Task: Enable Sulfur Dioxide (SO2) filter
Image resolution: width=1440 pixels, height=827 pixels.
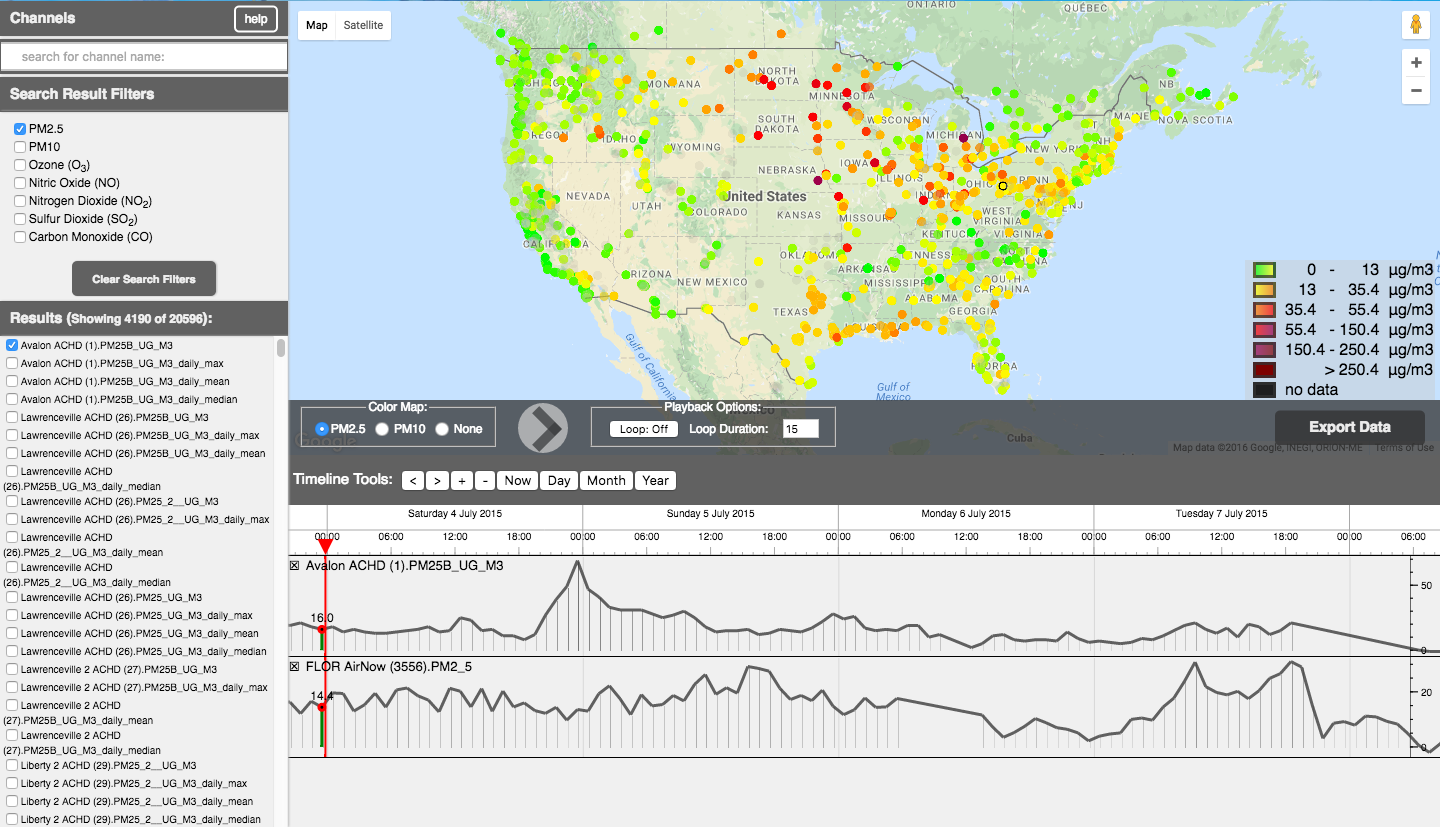Action: coord(20,219)
